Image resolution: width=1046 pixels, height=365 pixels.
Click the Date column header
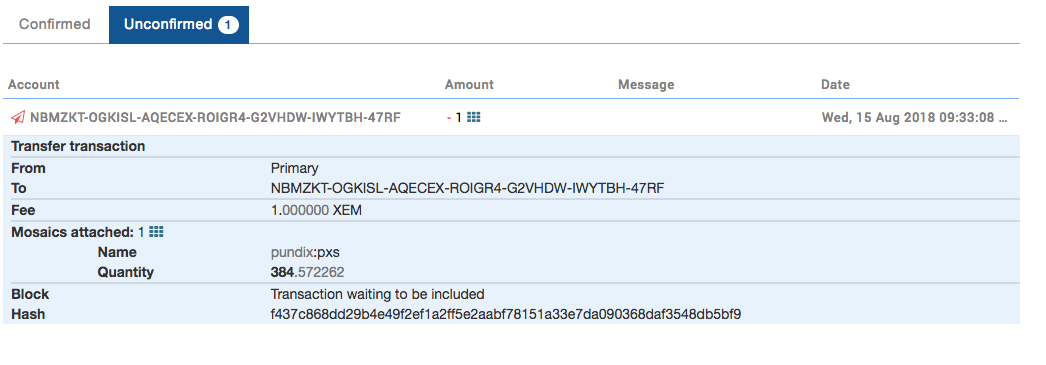coord(835,85)
